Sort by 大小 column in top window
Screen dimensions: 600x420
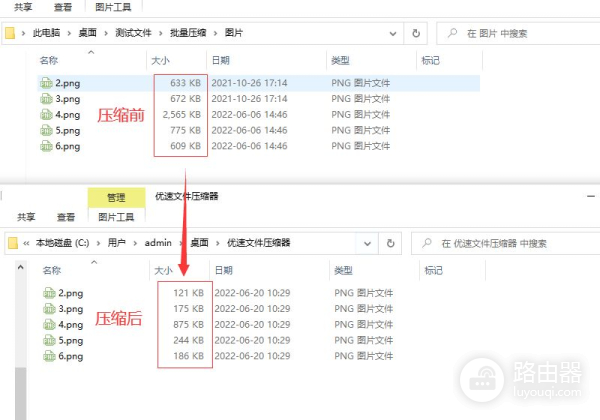[160, 60]
